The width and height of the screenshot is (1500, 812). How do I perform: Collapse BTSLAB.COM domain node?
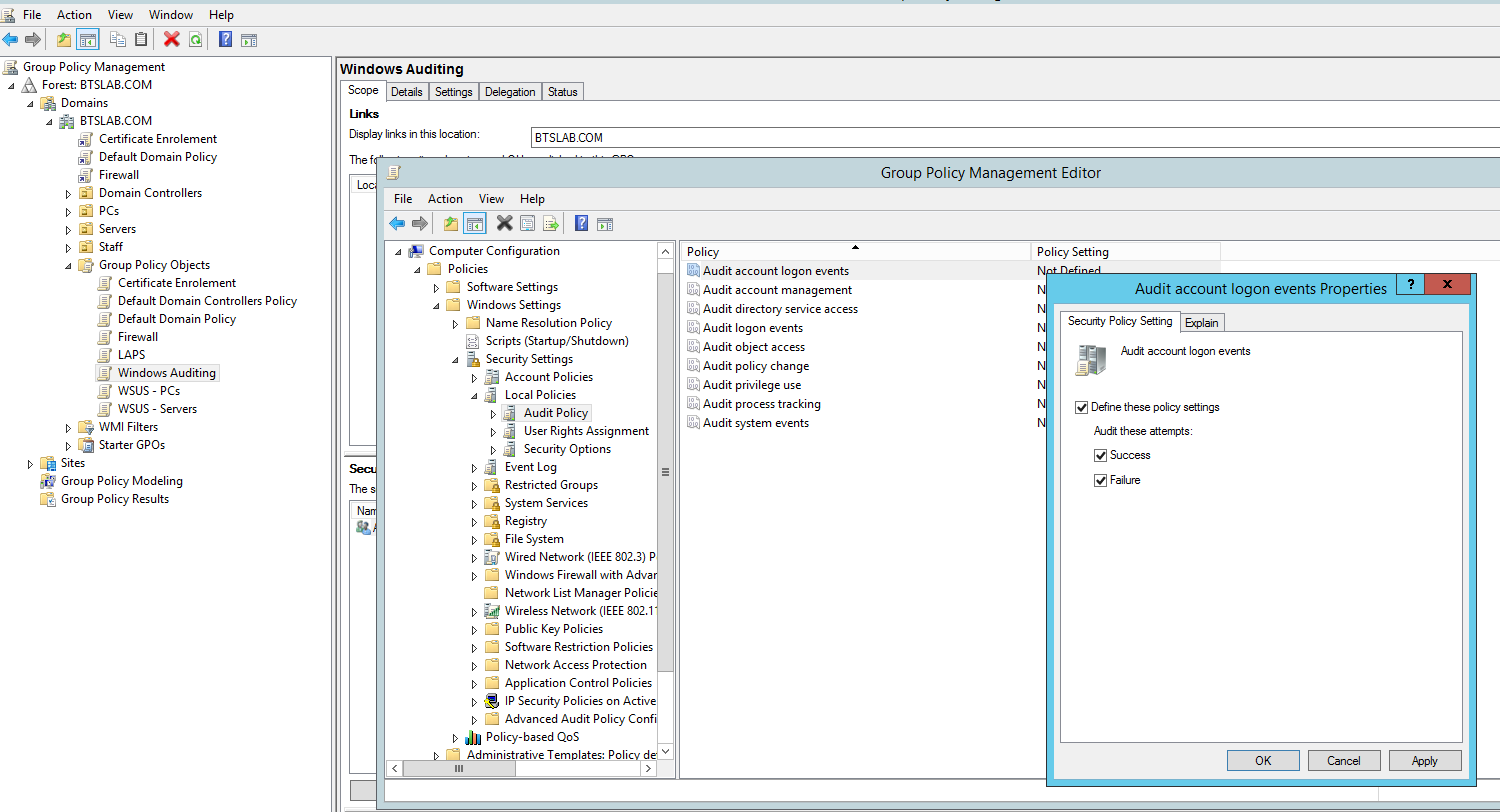(x=49, y=121)
